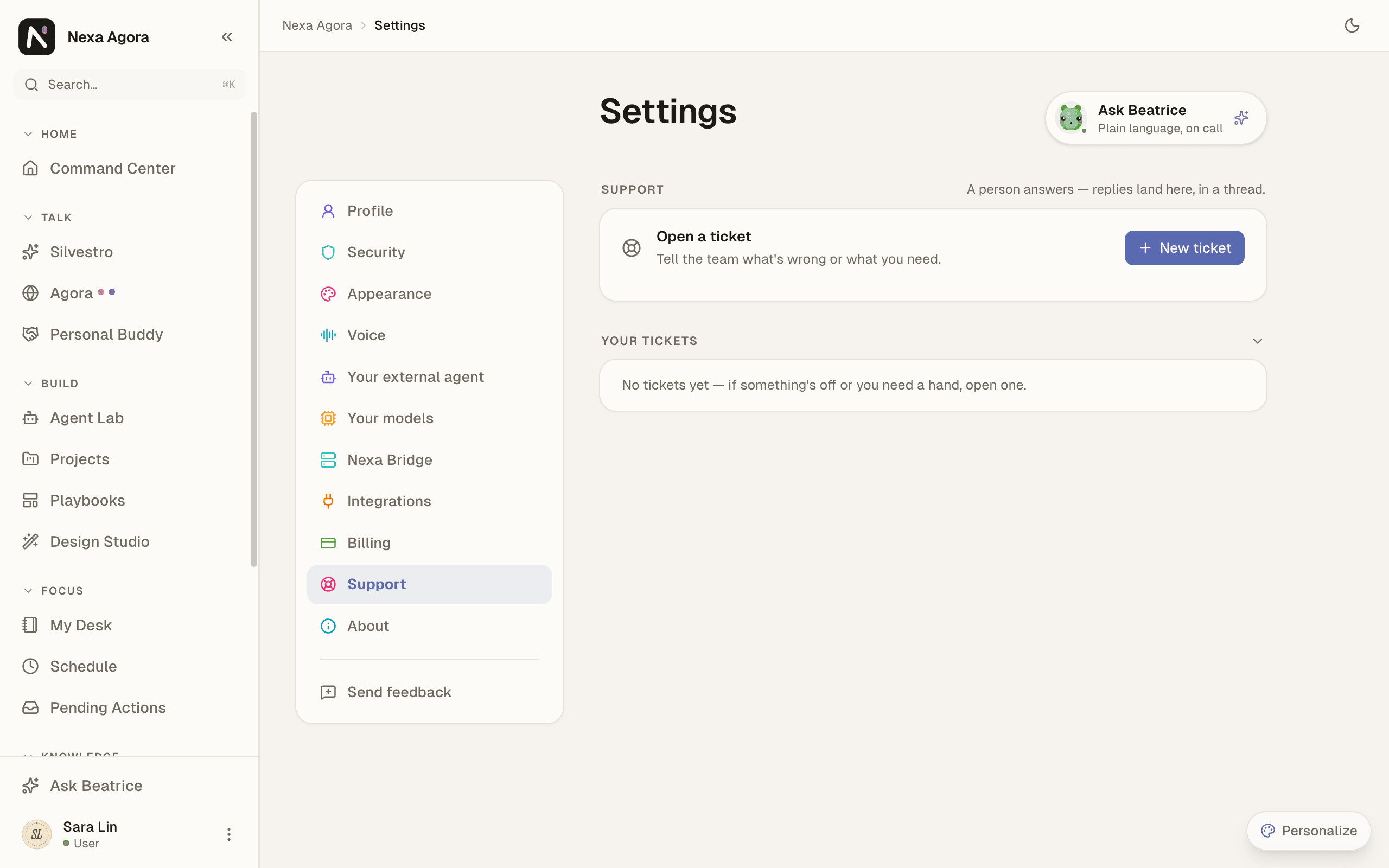The width and height of the screenshot is (1389, 868).
Task: Collapse the Your Tickets section chevron
Action: 1257,341
